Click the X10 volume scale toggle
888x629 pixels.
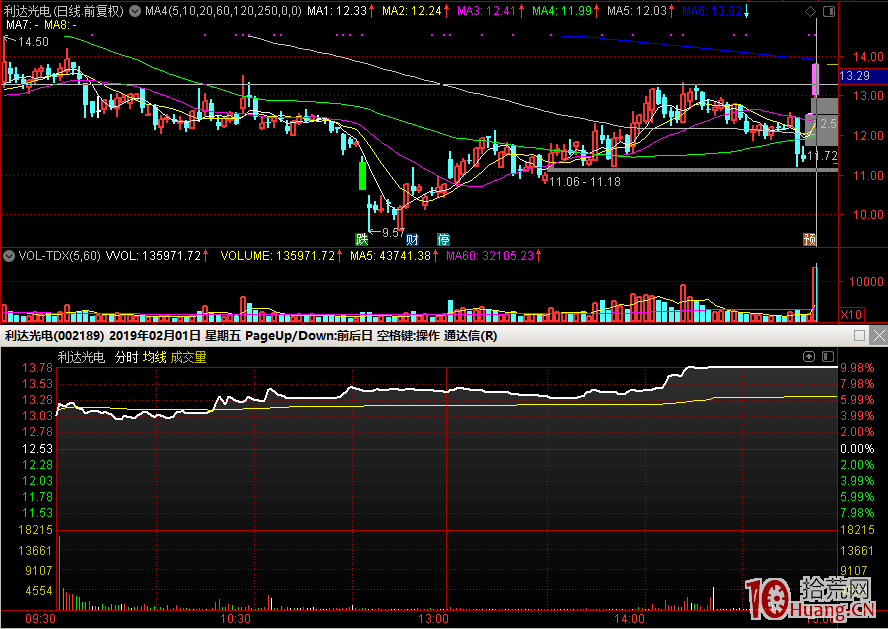pyautogui.click(x=850, y=314)
